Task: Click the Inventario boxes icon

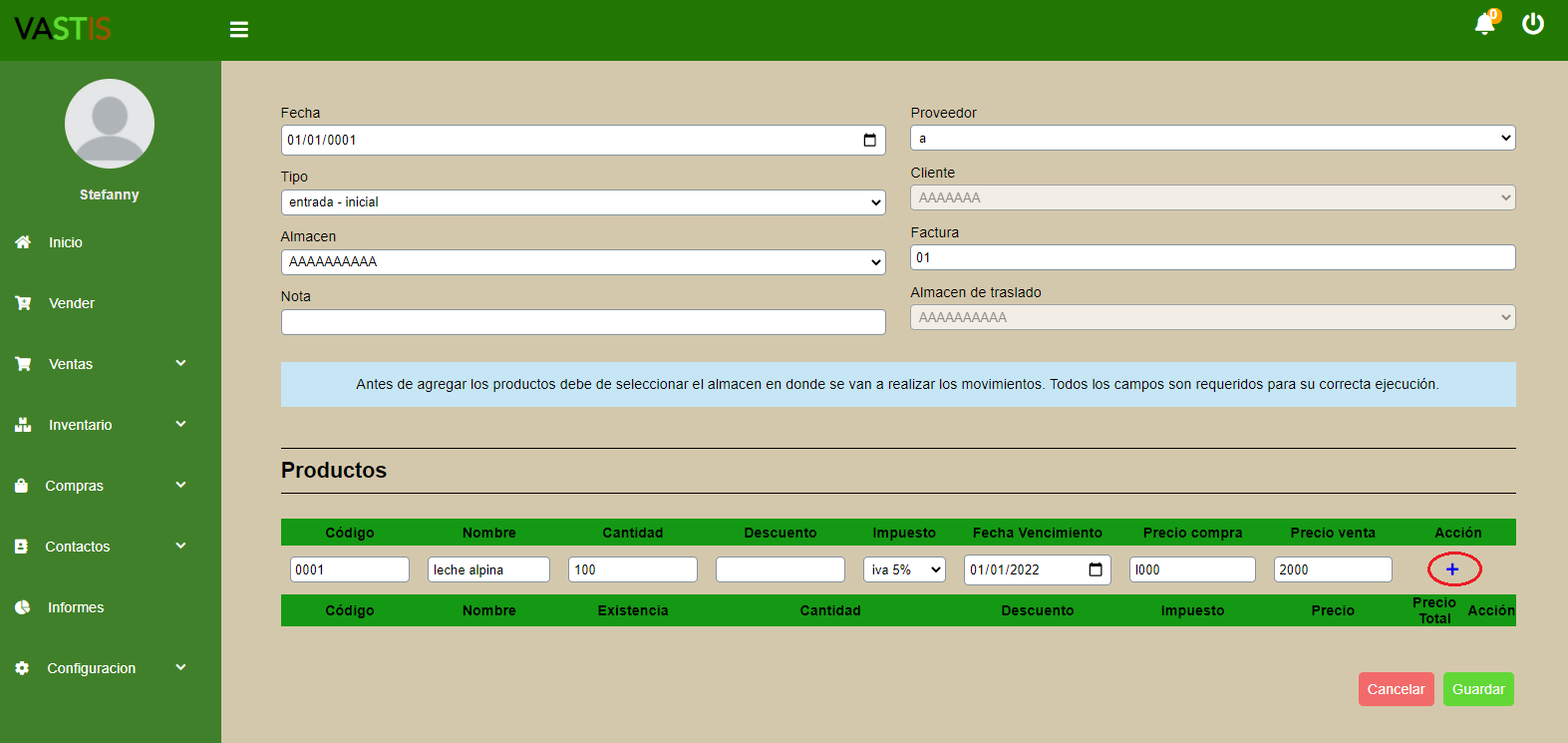Action: pyautogui.click(x=23, y=425)
